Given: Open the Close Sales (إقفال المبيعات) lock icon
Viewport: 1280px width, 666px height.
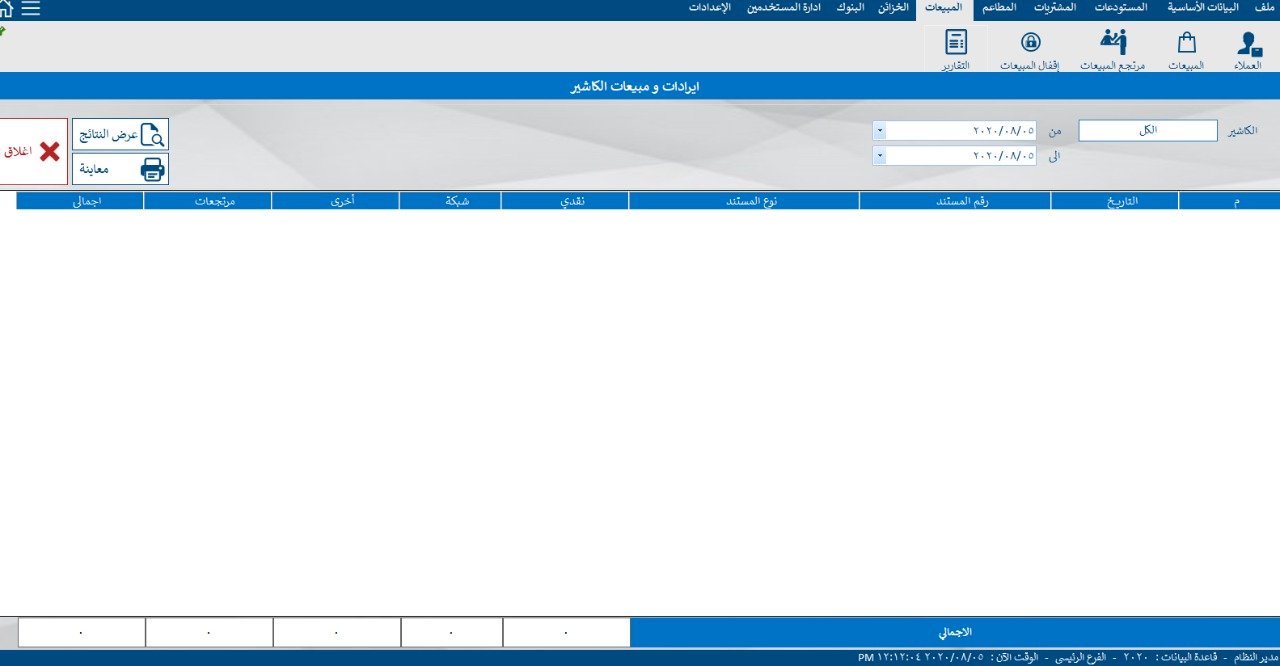Looking at the screenshot, I should [1030, 50].
